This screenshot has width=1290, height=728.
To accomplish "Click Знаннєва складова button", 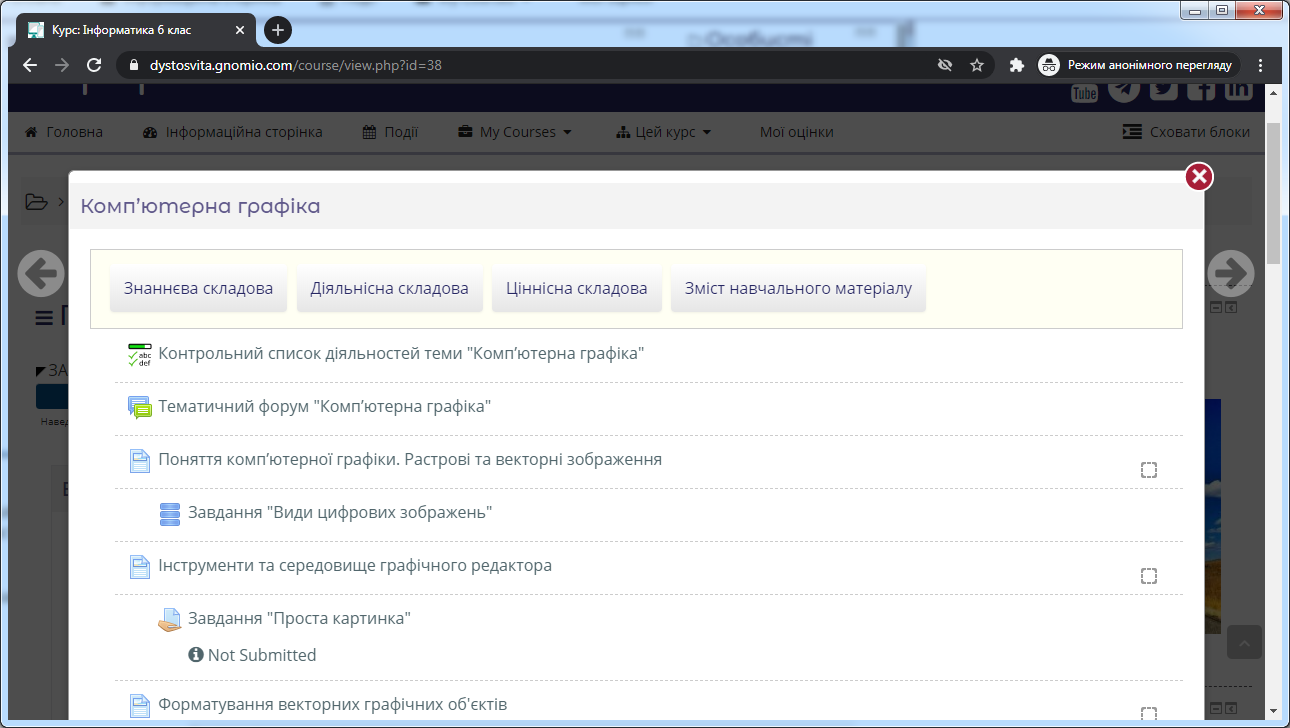I will click(198, 289).
